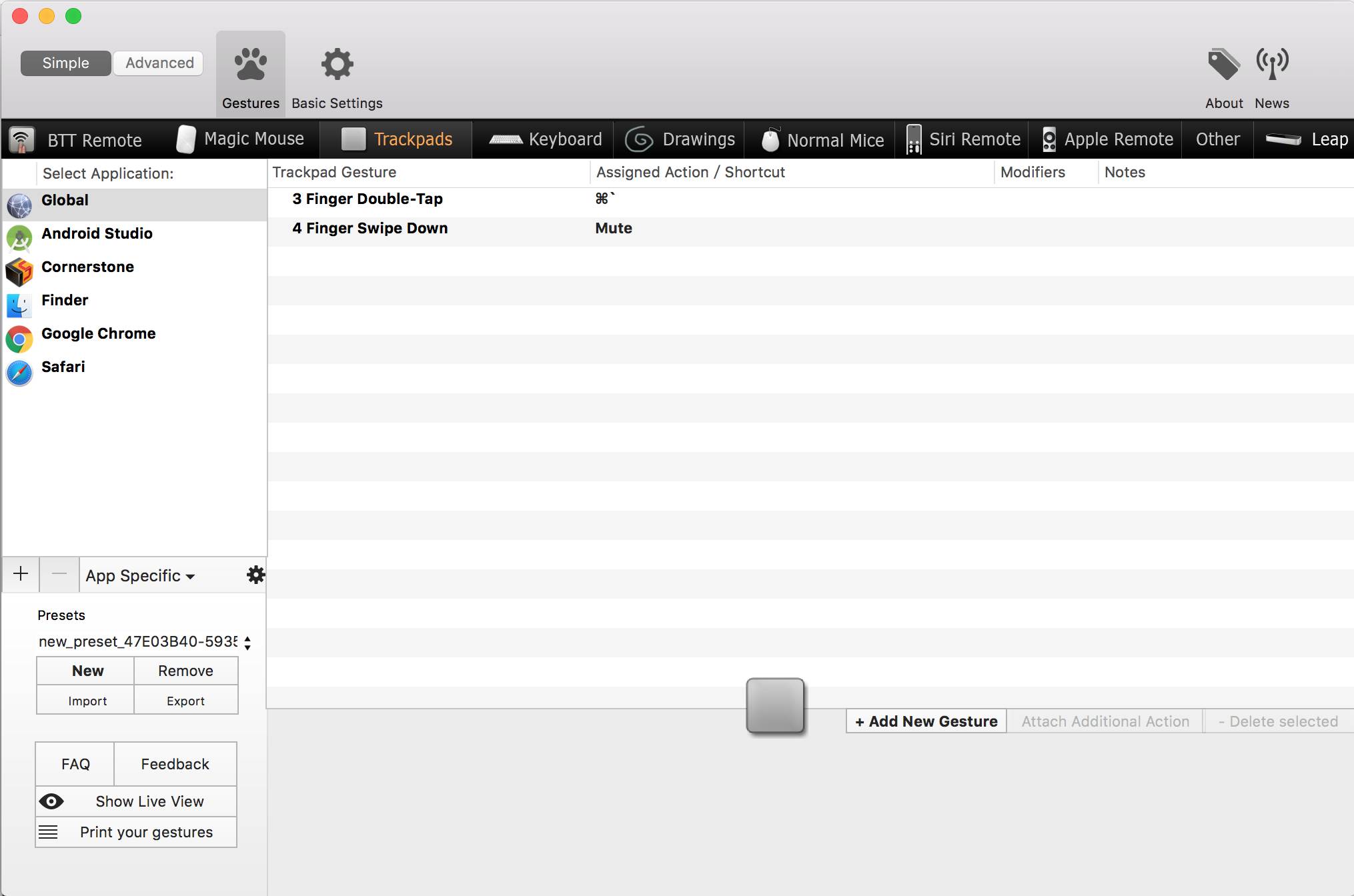Select Safari in application list

click(63, 367)
